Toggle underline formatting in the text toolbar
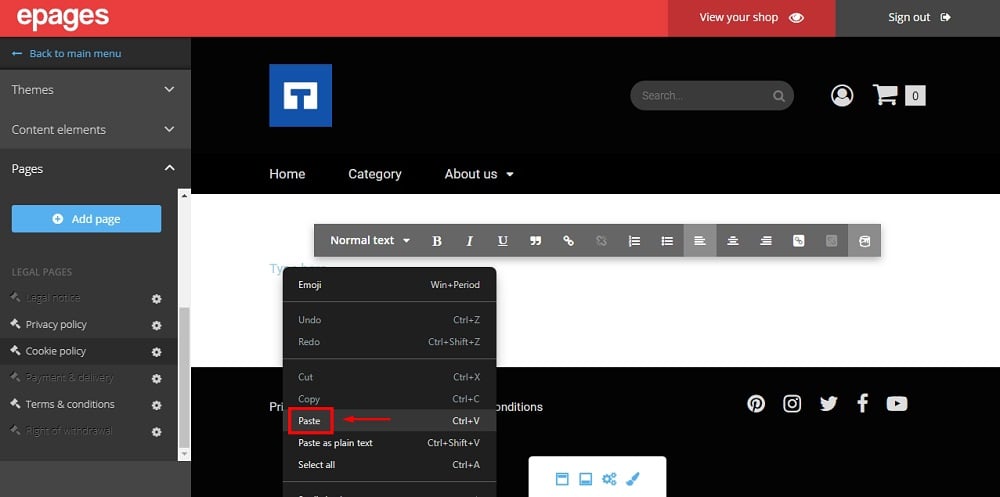The width and height of the screenshot is (1000, 497). (x=503, y=241)
